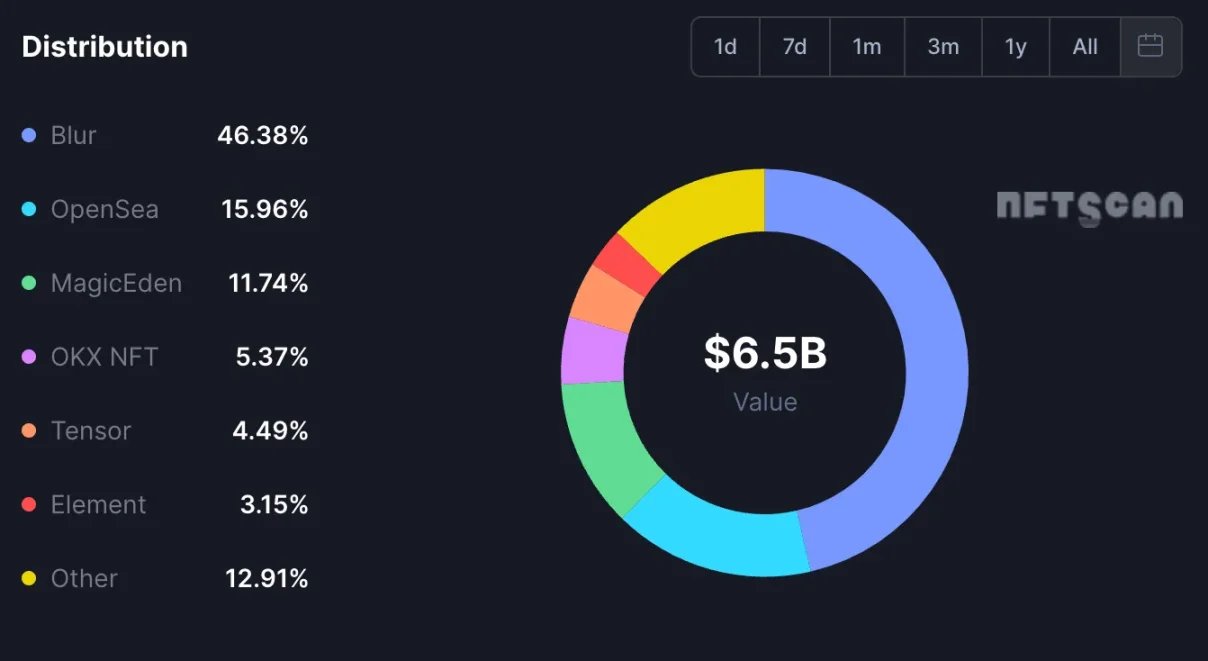Toggle the OpenSea legend entry
The image size is (1208, 661).
point(104,209)
